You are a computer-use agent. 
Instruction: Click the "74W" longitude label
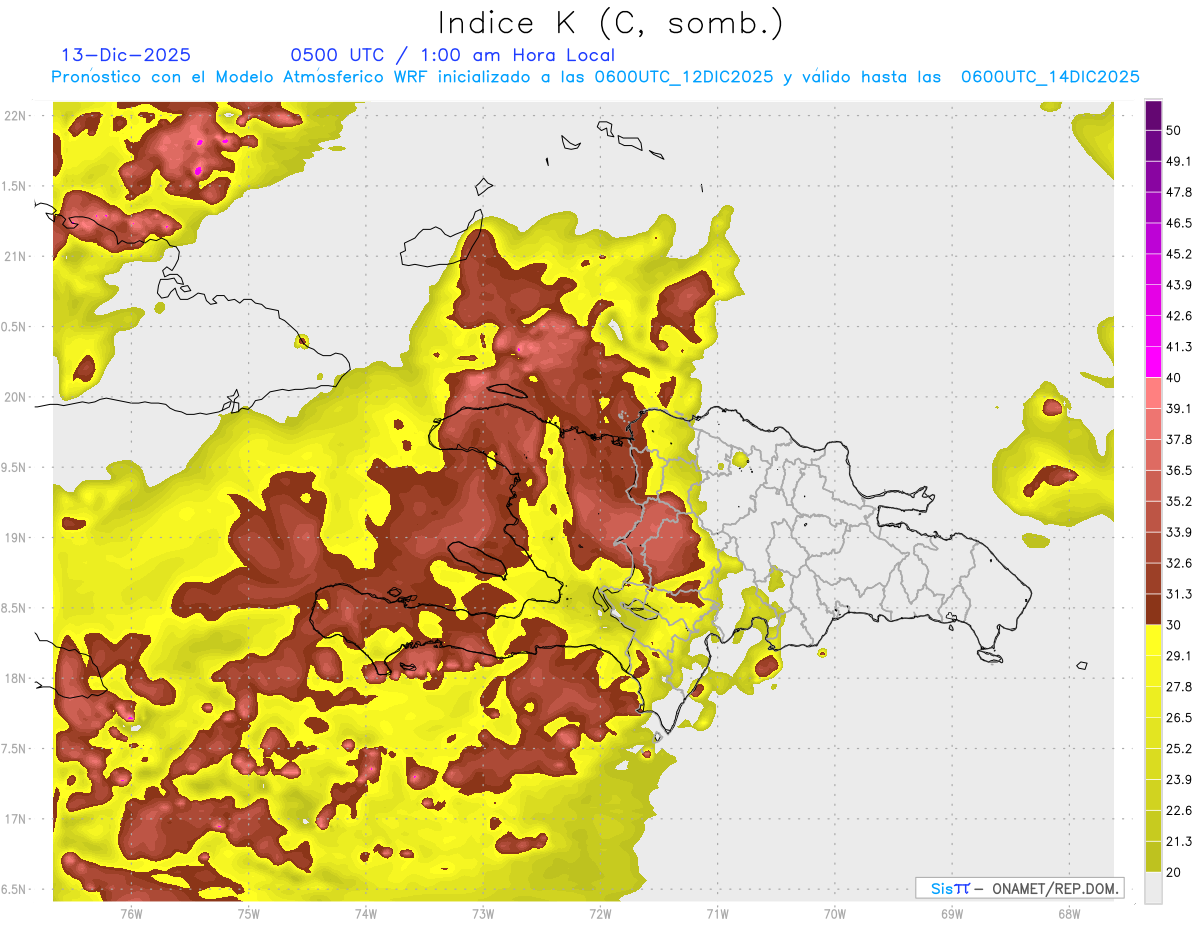click(x=365, y=912)
